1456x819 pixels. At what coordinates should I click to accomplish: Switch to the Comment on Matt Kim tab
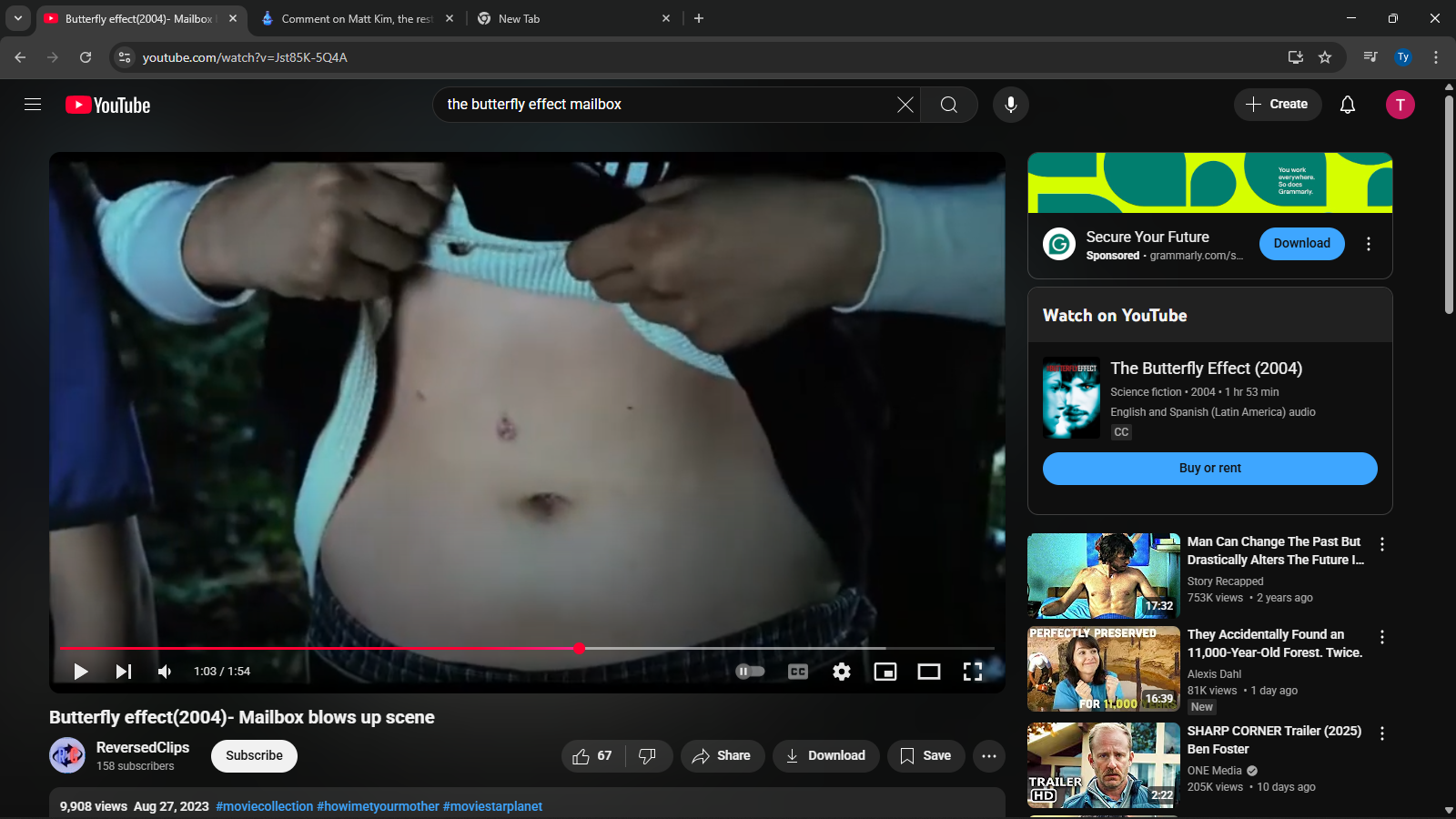[x=356, y=19]
